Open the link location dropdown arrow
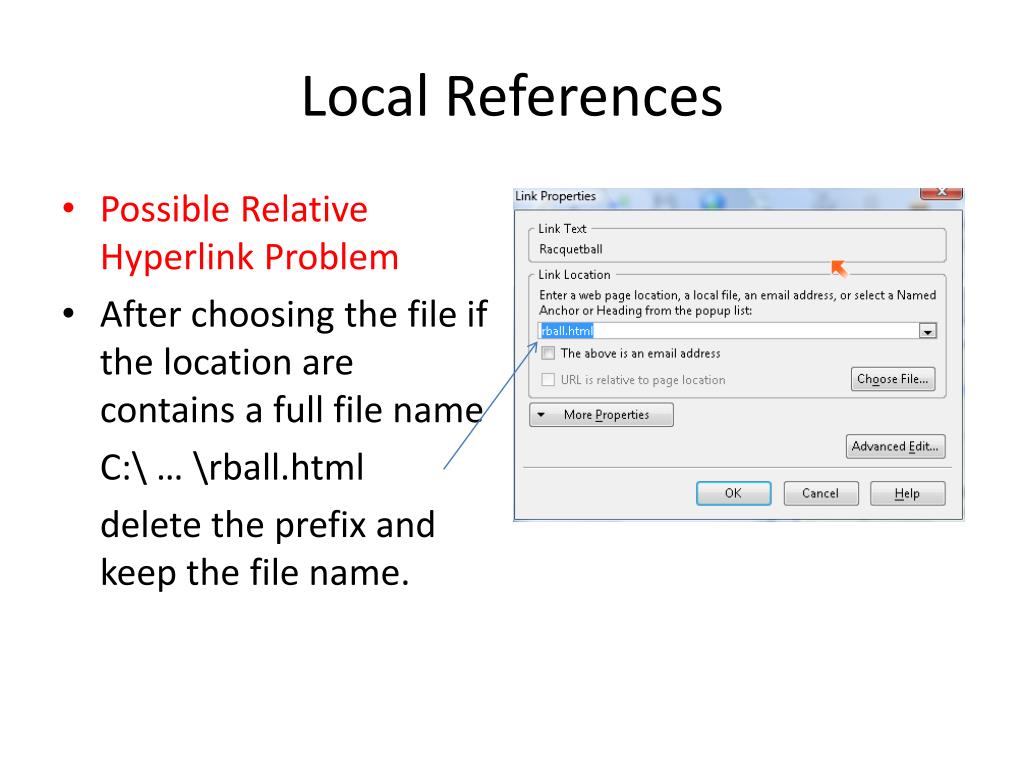Image resolution: width=1024 pixels, height=768 pixels. click(927, 331)
